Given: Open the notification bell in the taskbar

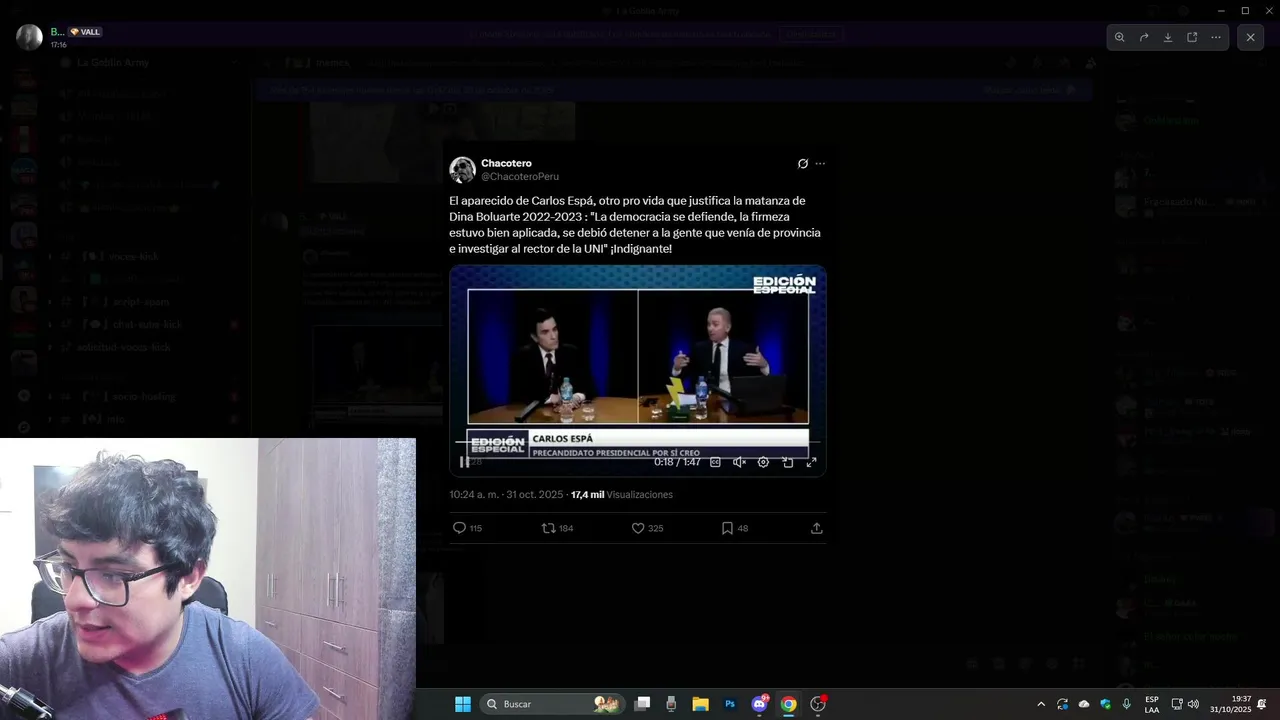Looking at the screenshot, I should [x=1262, y=704].
